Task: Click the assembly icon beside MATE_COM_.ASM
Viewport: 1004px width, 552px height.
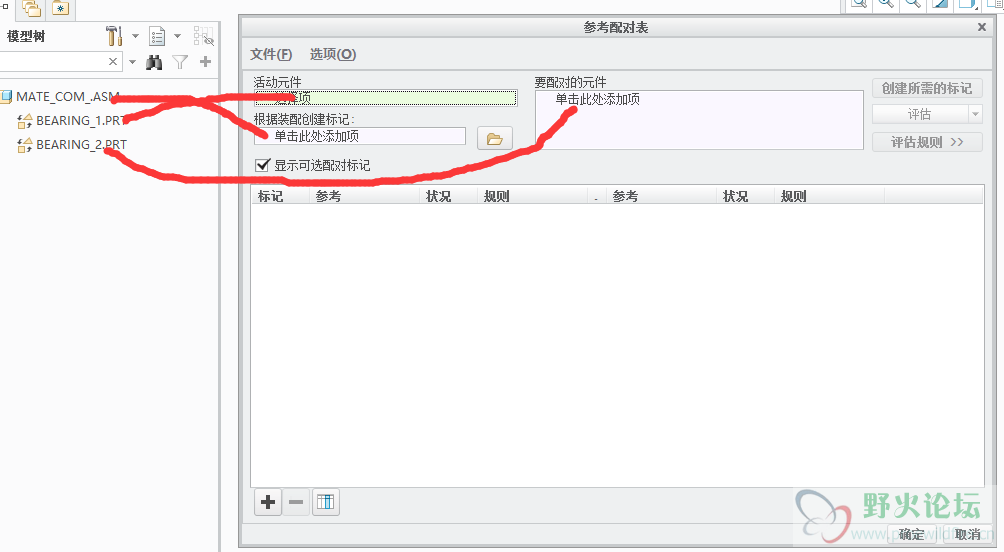Action: point(6,97)
